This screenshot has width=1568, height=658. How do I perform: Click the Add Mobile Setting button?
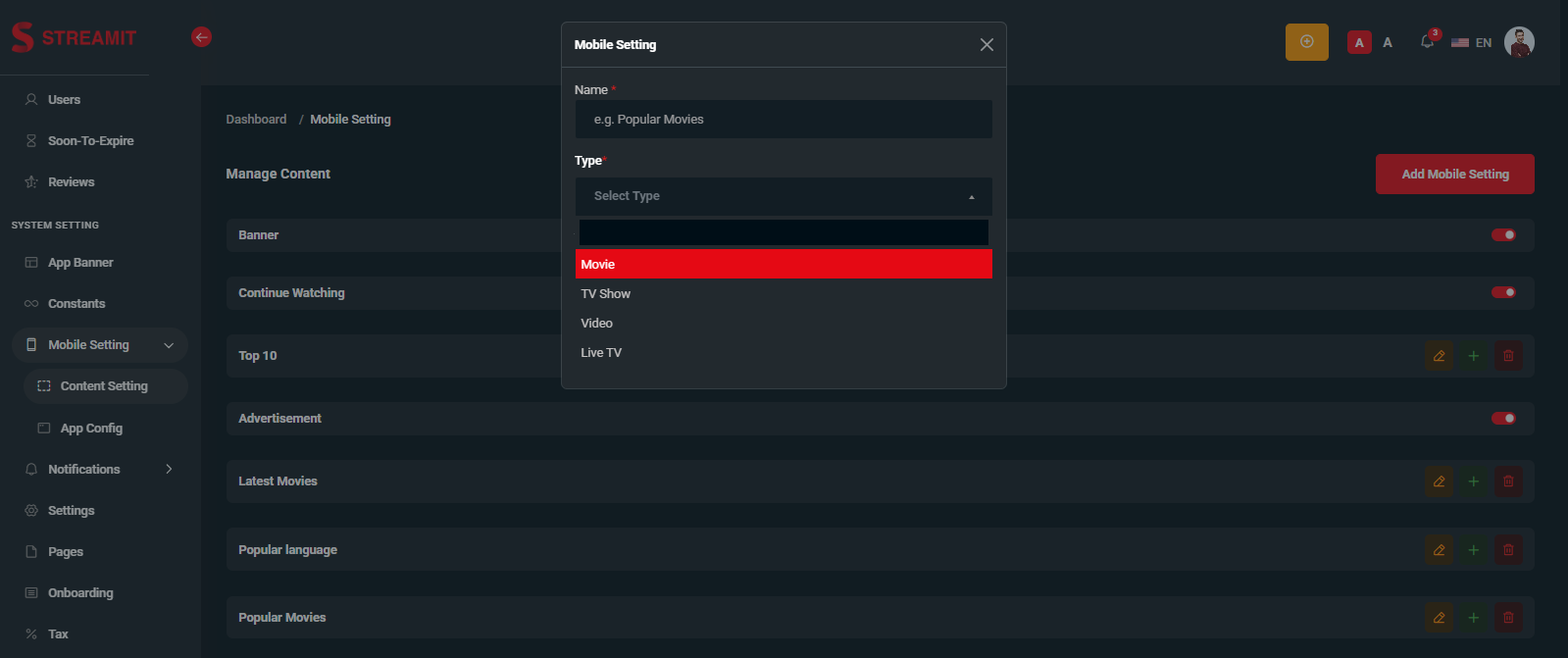pos(1454,175)
